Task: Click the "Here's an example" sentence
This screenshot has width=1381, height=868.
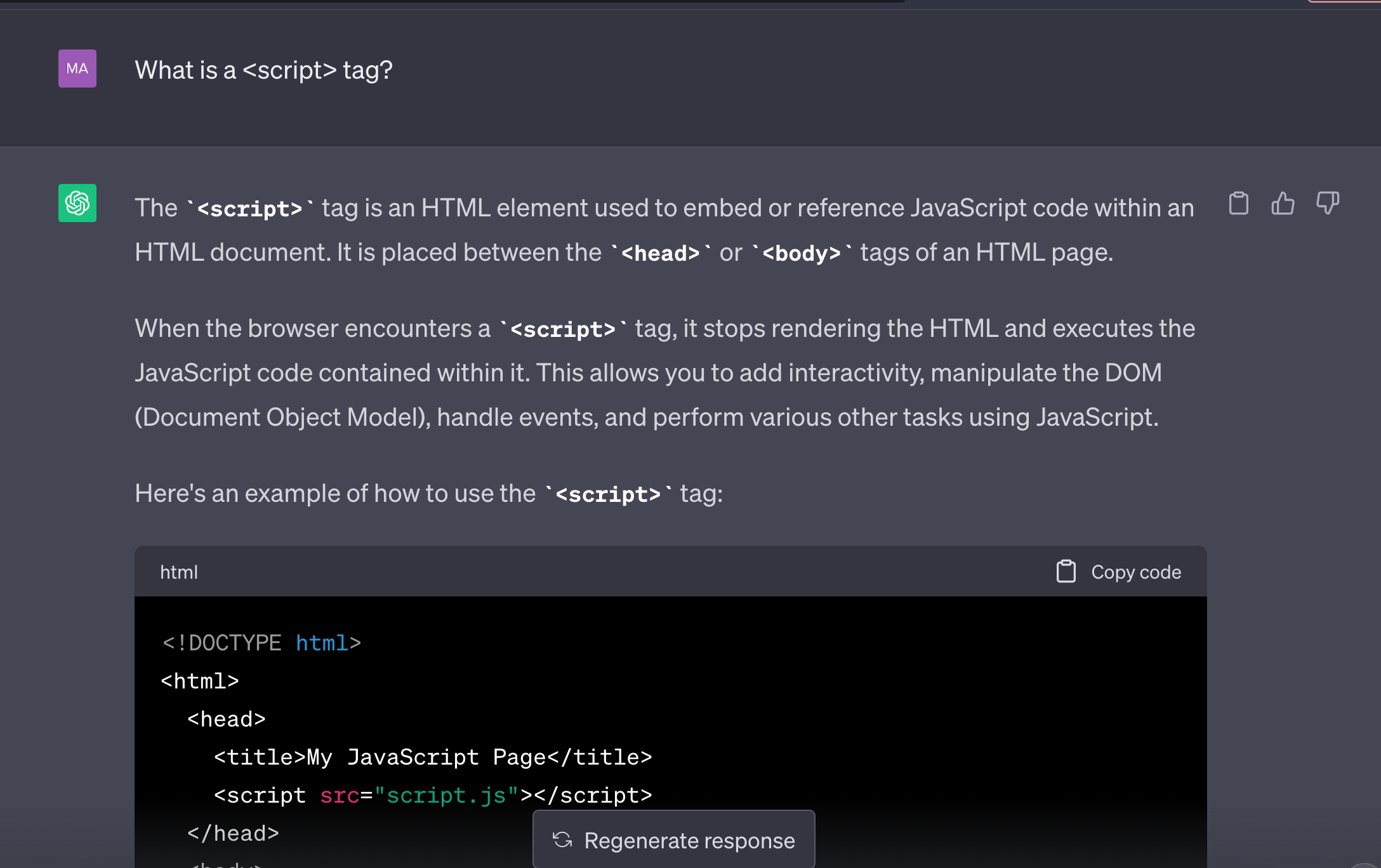Action: [x=428, y=494]
